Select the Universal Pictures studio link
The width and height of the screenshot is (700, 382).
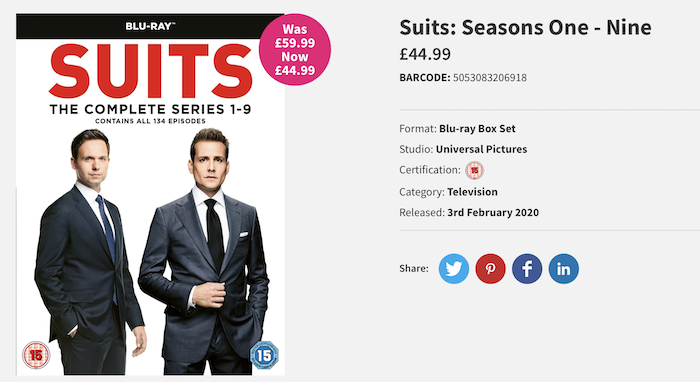point(481,149)
